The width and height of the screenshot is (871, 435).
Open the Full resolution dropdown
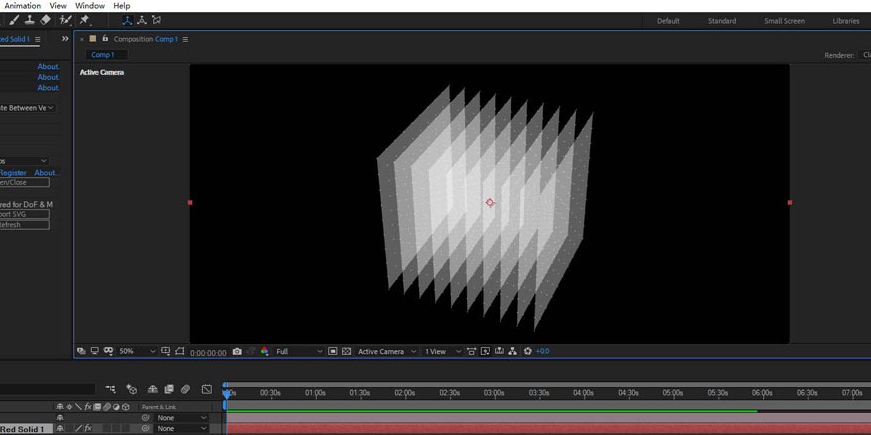point(299,352)
